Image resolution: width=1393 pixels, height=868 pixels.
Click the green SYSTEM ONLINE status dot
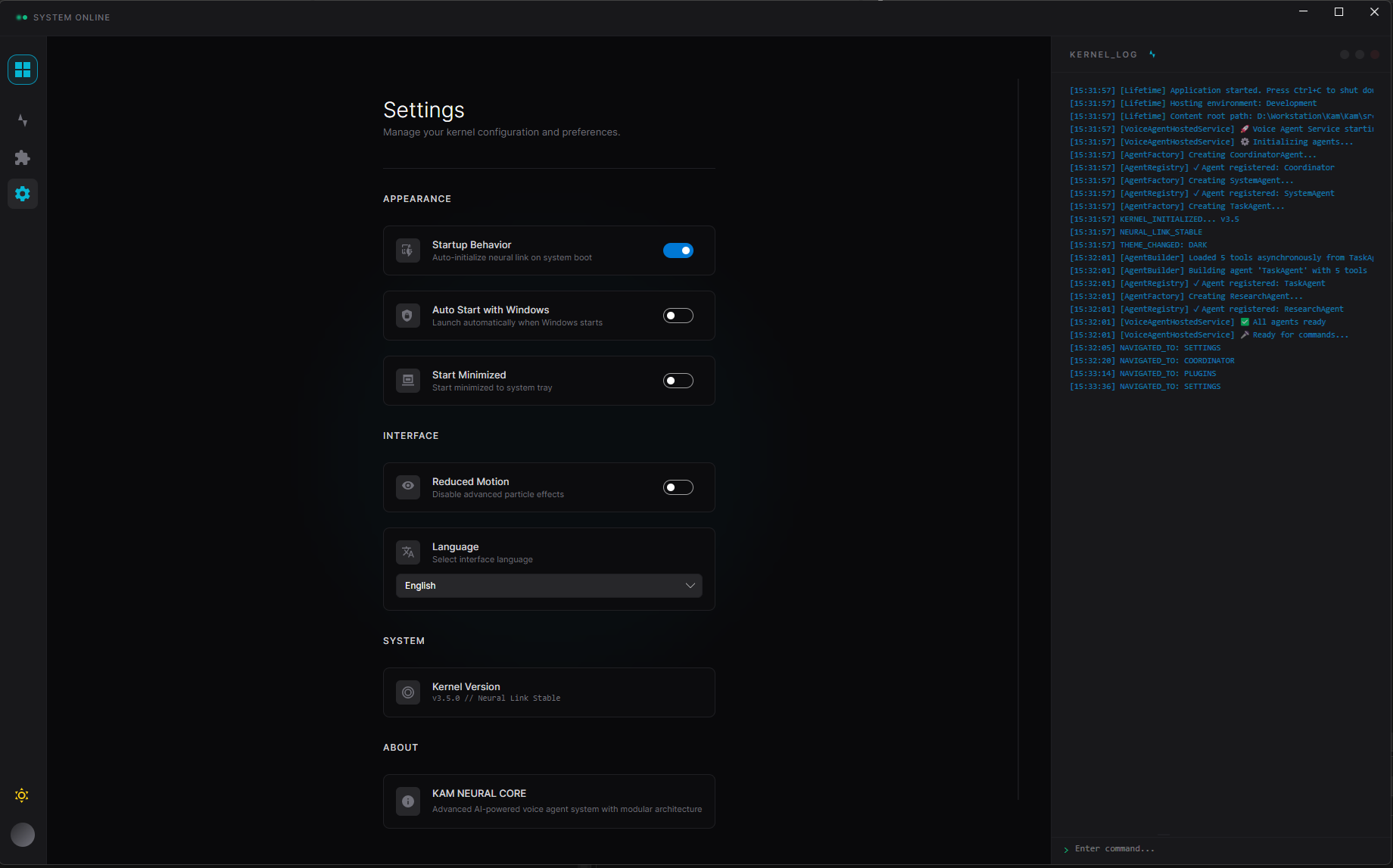[22, 17]
